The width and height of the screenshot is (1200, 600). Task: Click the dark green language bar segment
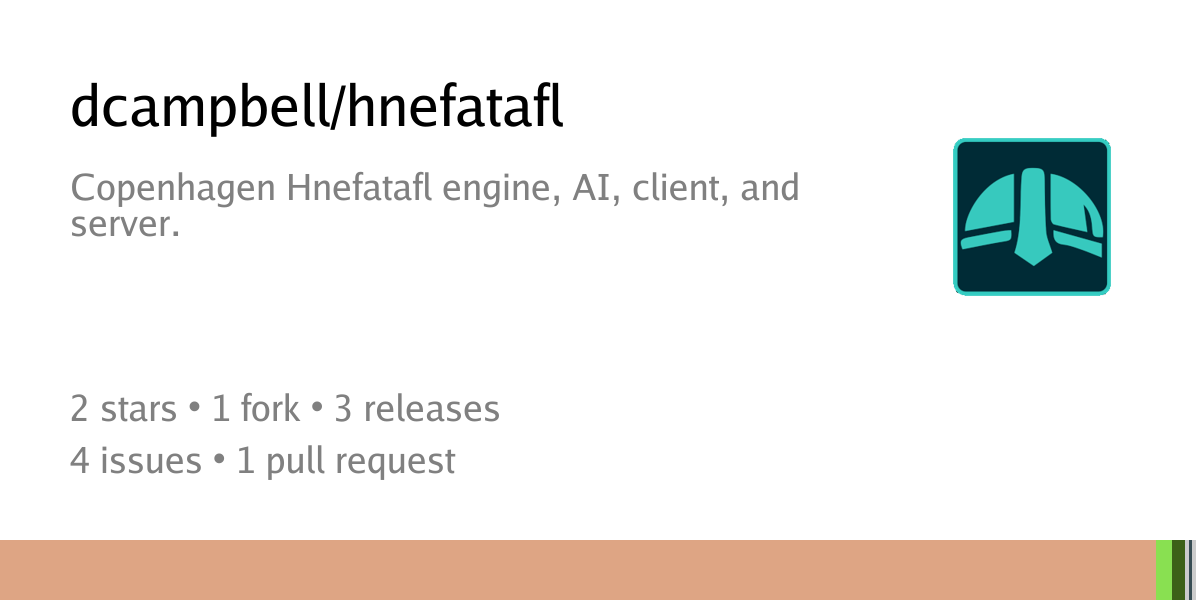point(1178,570)
